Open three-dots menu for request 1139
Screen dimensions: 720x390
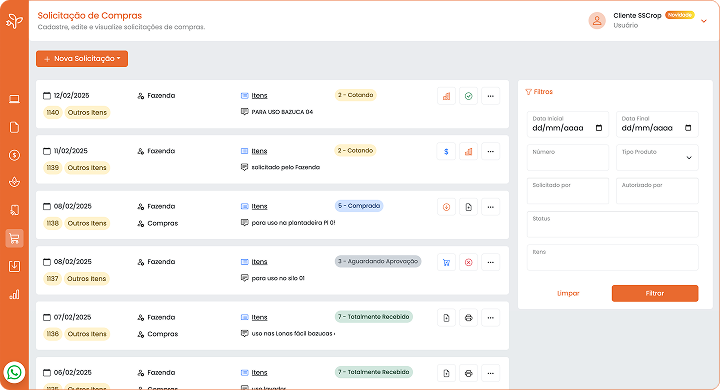(490, 152)
